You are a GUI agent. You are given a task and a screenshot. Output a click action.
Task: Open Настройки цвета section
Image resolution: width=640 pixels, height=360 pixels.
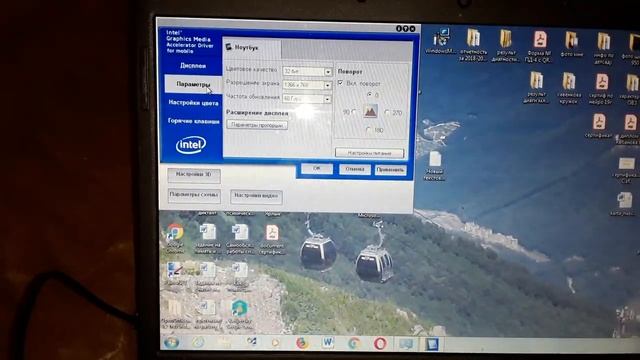click(193, 103)
